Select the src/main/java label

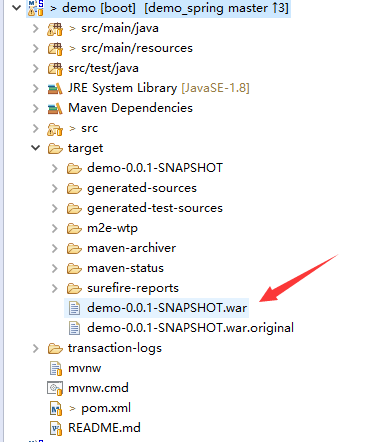click(120, 28)
